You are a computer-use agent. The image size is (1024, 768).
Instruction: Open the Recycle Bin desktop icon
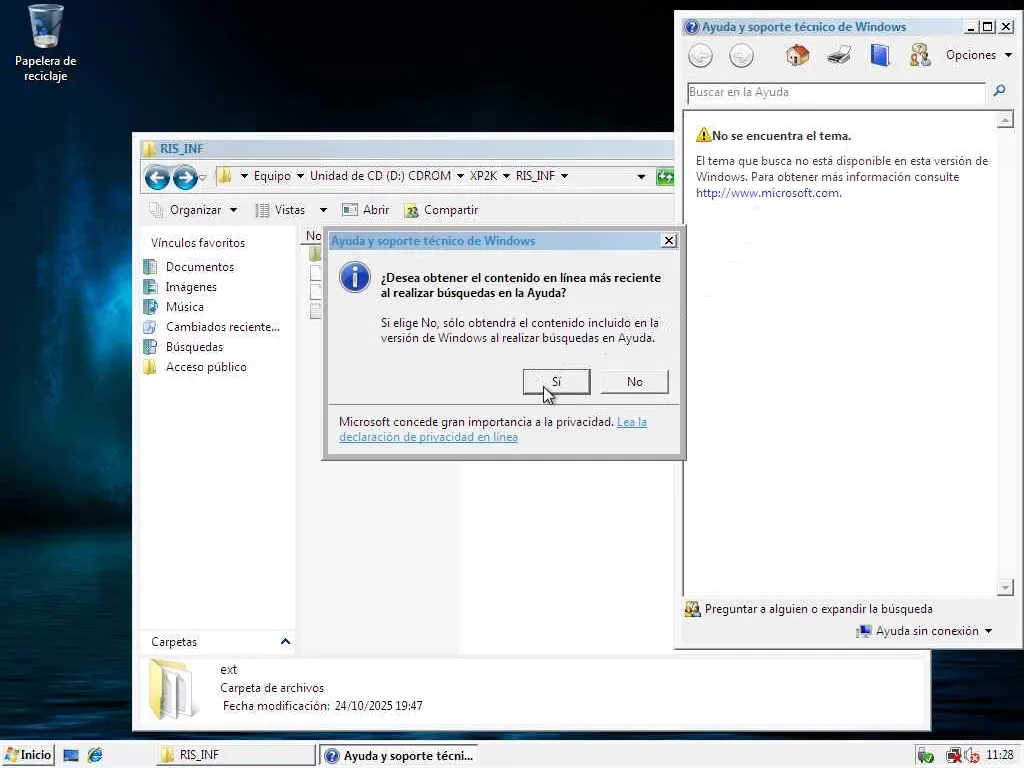45,42
